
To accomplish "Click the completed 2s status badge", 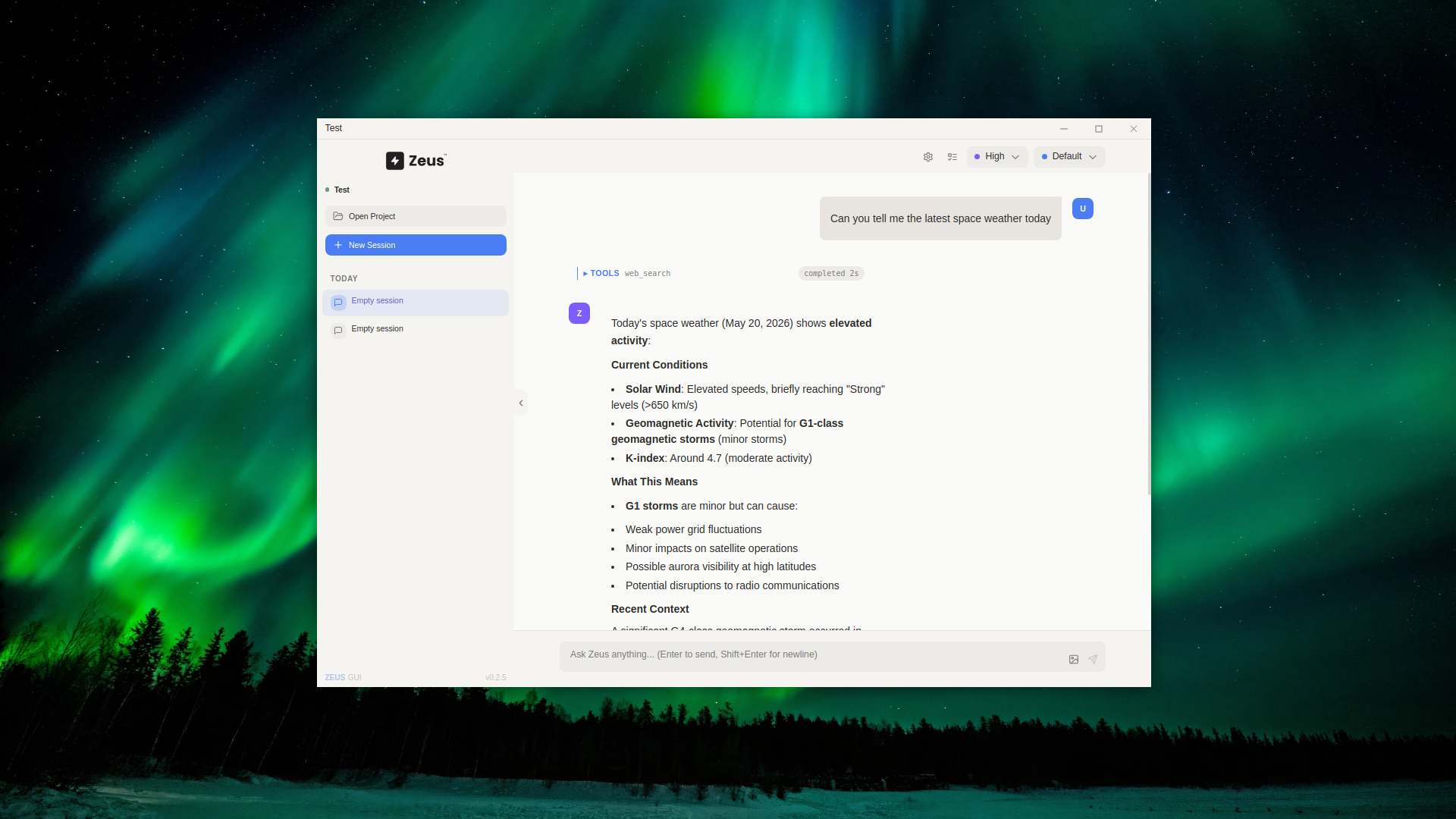I will coord(831,274).
